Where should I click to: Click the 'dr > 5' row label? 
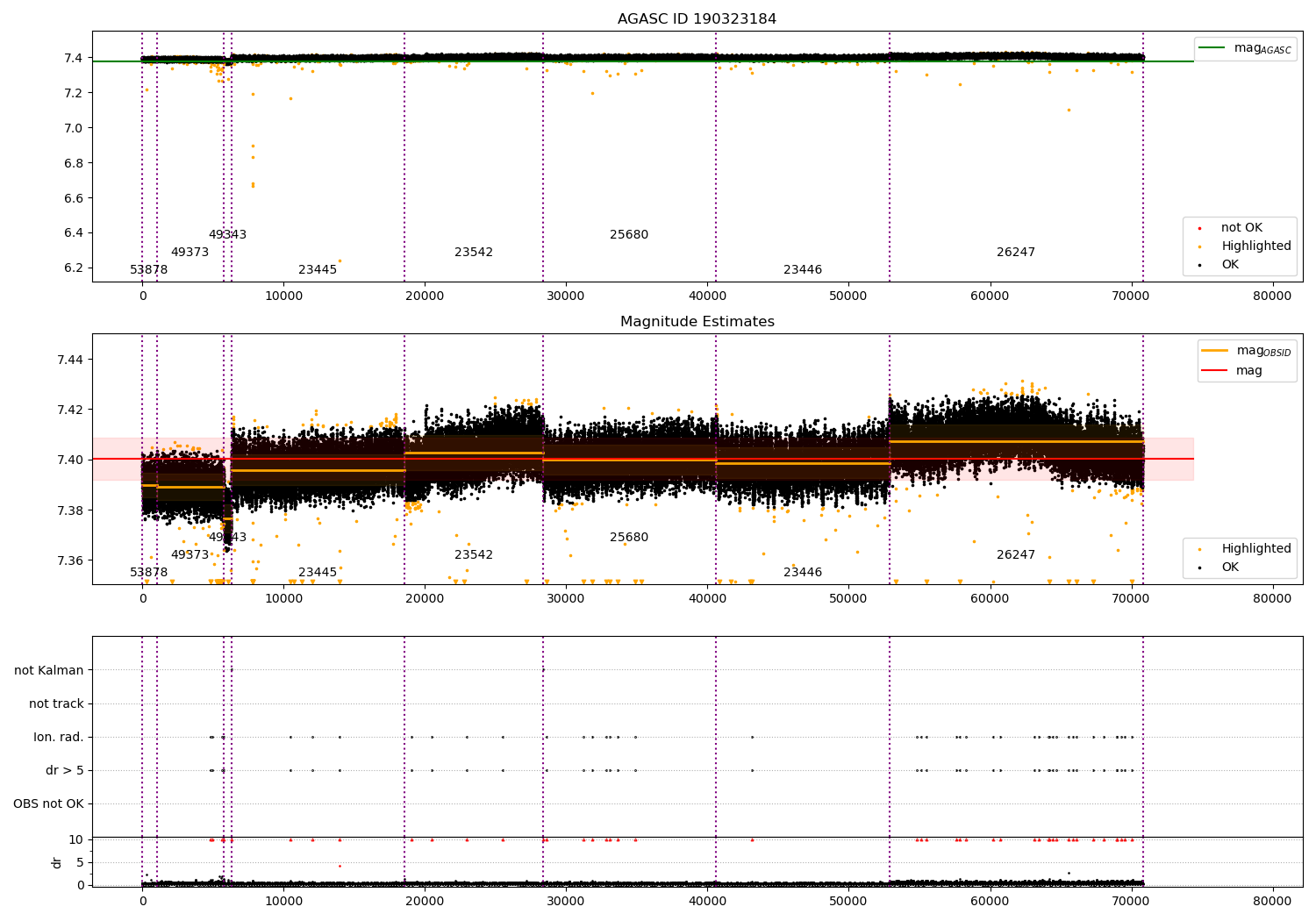pos(65,771)
